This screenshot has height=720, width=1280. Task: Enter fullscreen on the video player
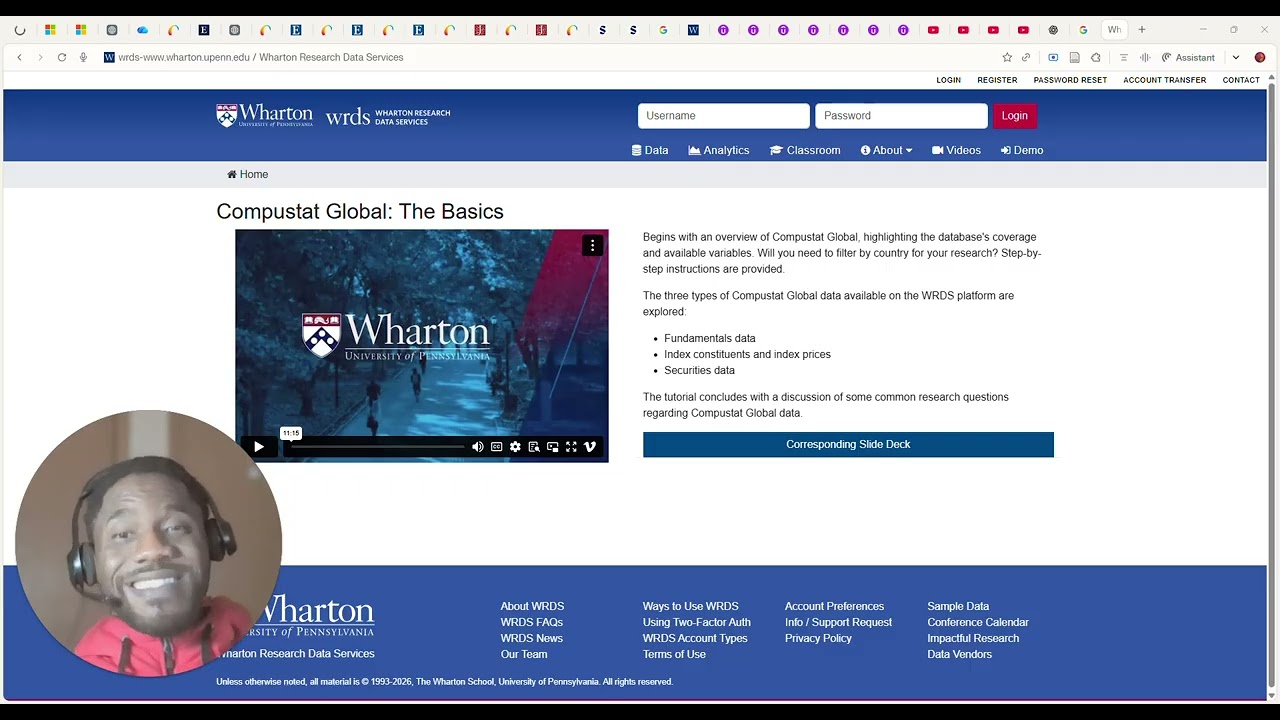571,447
